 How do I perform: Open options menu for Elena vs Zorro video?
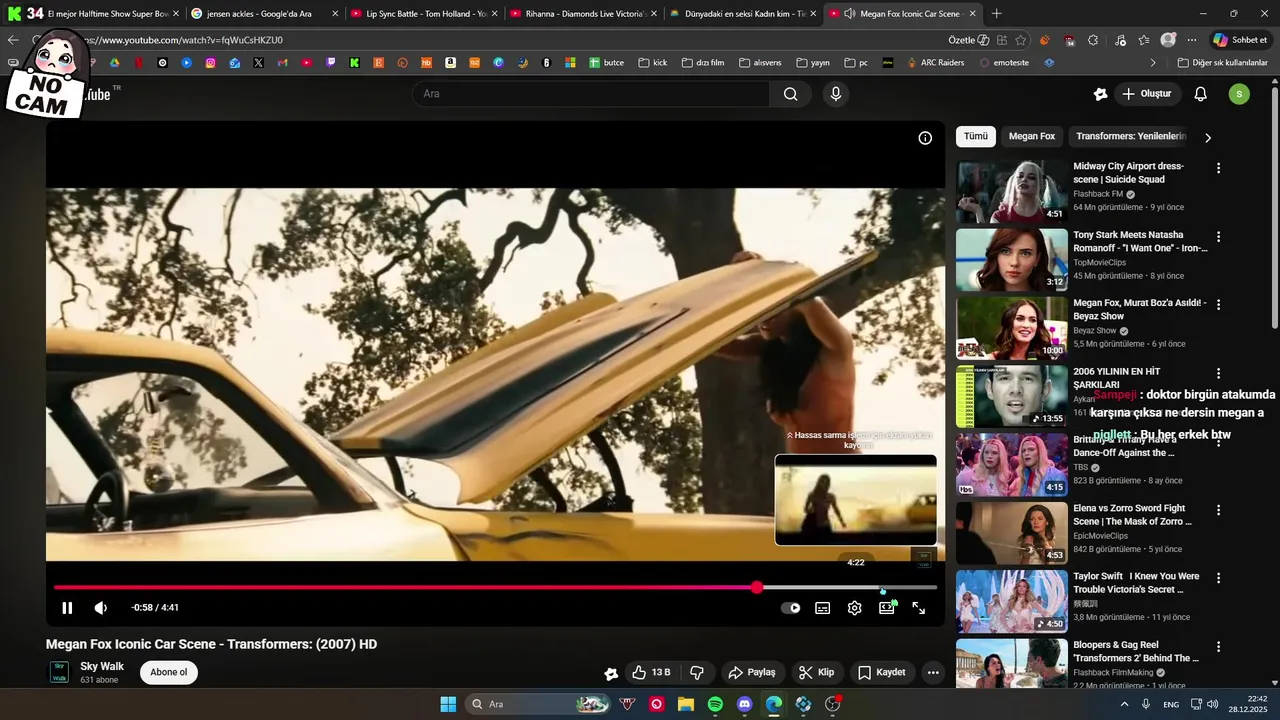[x=1218, y=510]
